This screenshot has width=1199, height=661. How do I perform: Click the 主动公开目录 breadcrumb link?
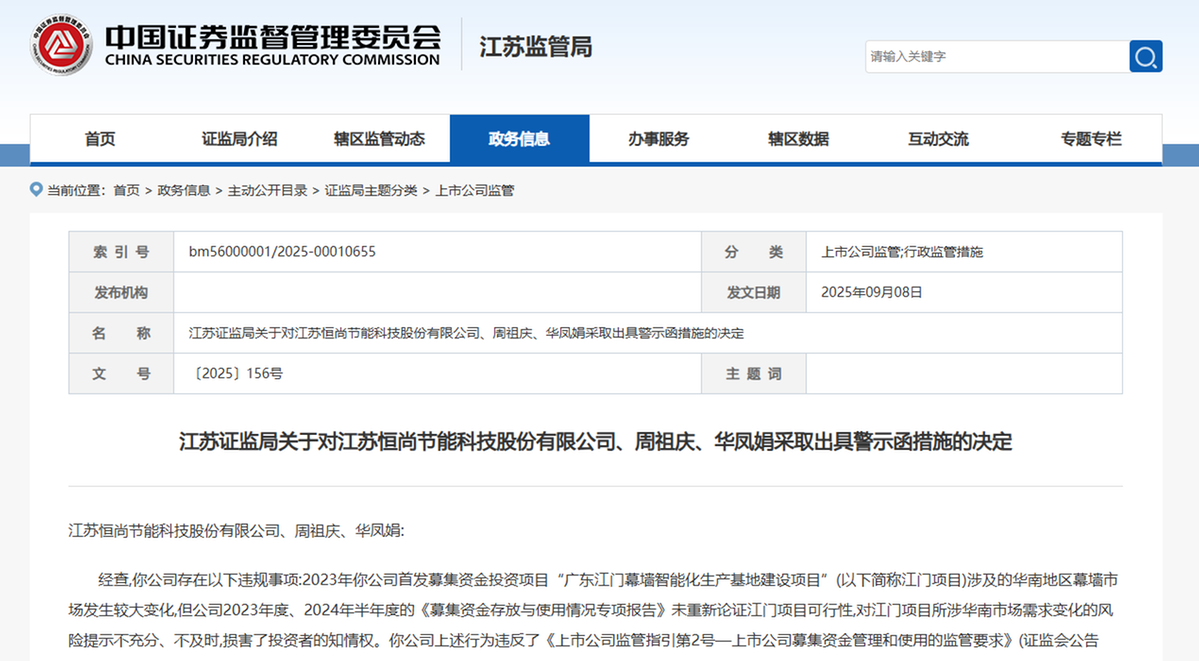[268, 190]
